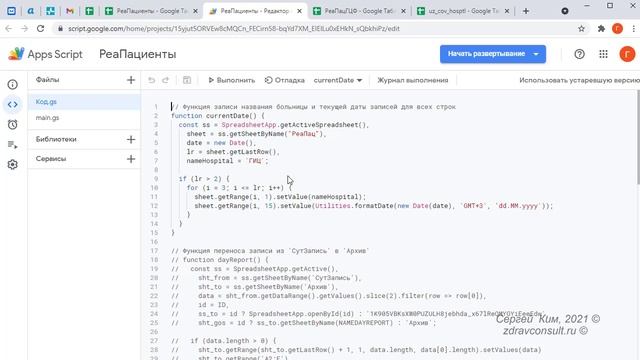
Task: Open browser Extensions puzzle icon
Action: point(601,29)
